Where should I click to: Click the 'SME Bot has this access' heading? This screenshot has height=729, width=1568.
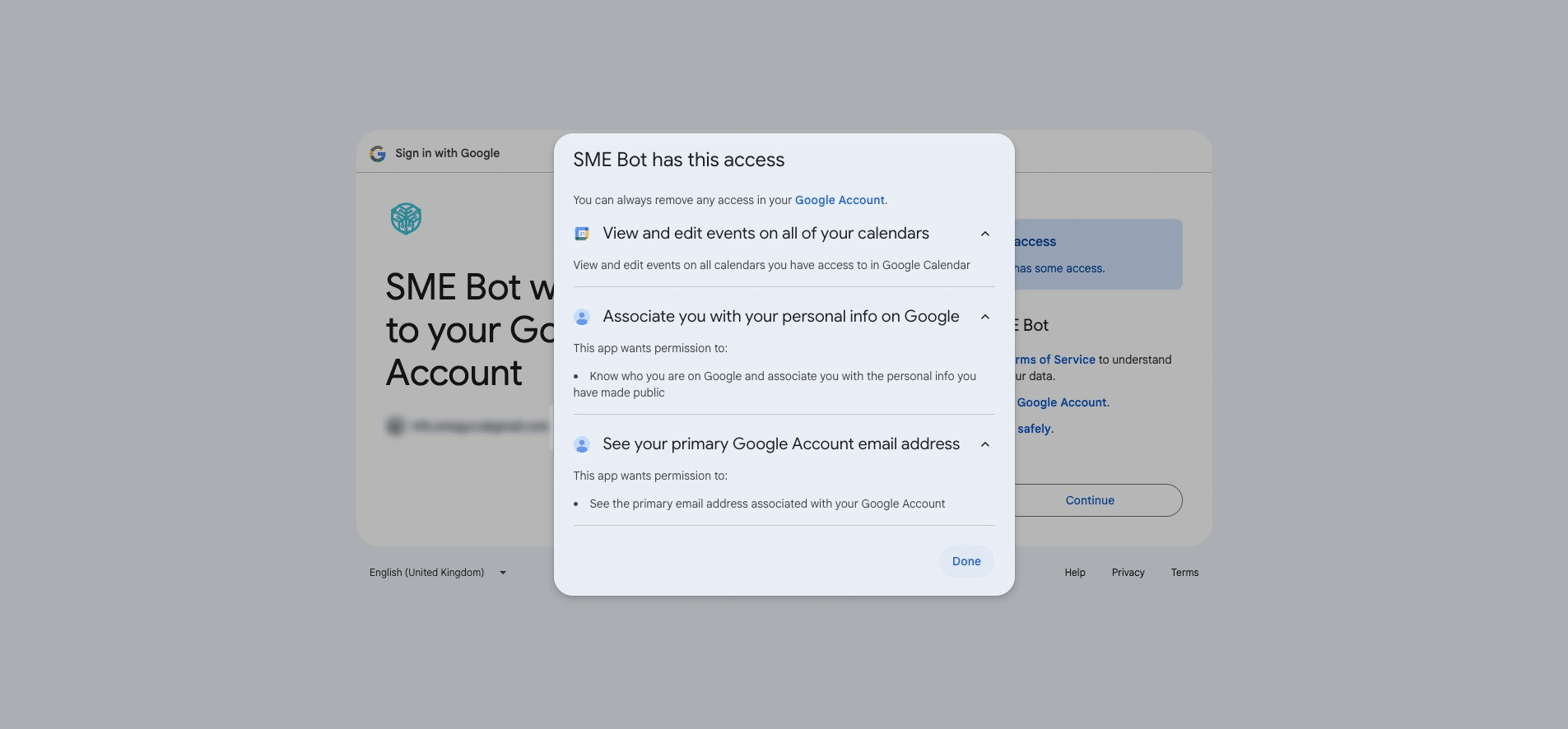pos(679,160)
